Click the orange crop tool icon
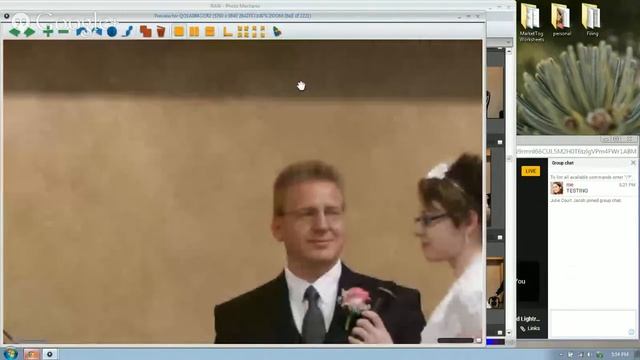 click(x=228, y=32)
